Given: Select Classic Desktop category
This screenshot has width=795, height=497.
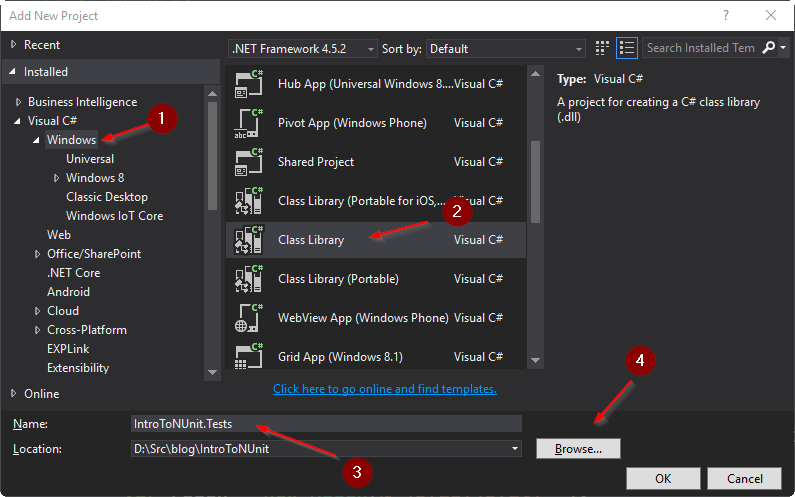Looking at the screenshot, I should coord(107,197).
